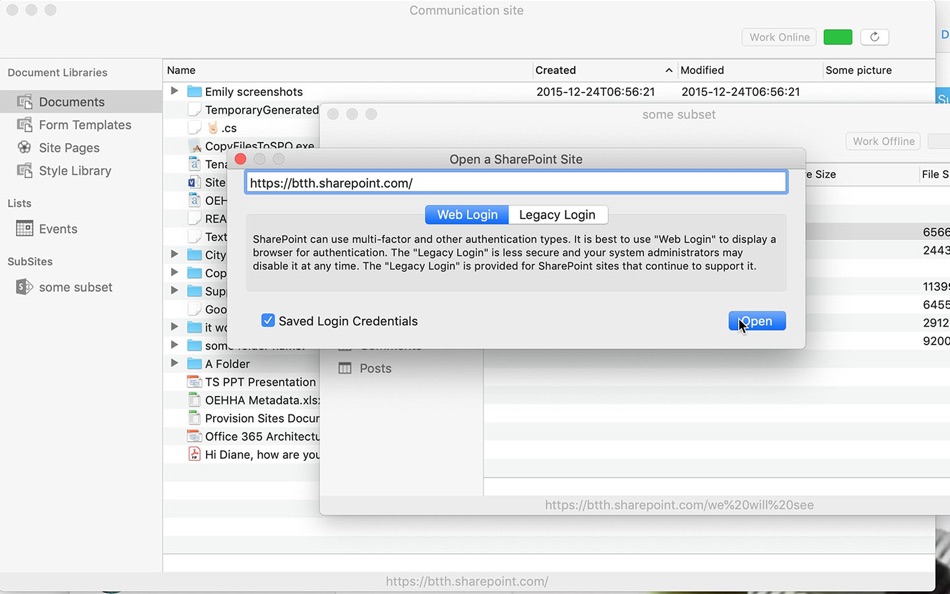Switch to the Legacy Login tab

[557, 215]
